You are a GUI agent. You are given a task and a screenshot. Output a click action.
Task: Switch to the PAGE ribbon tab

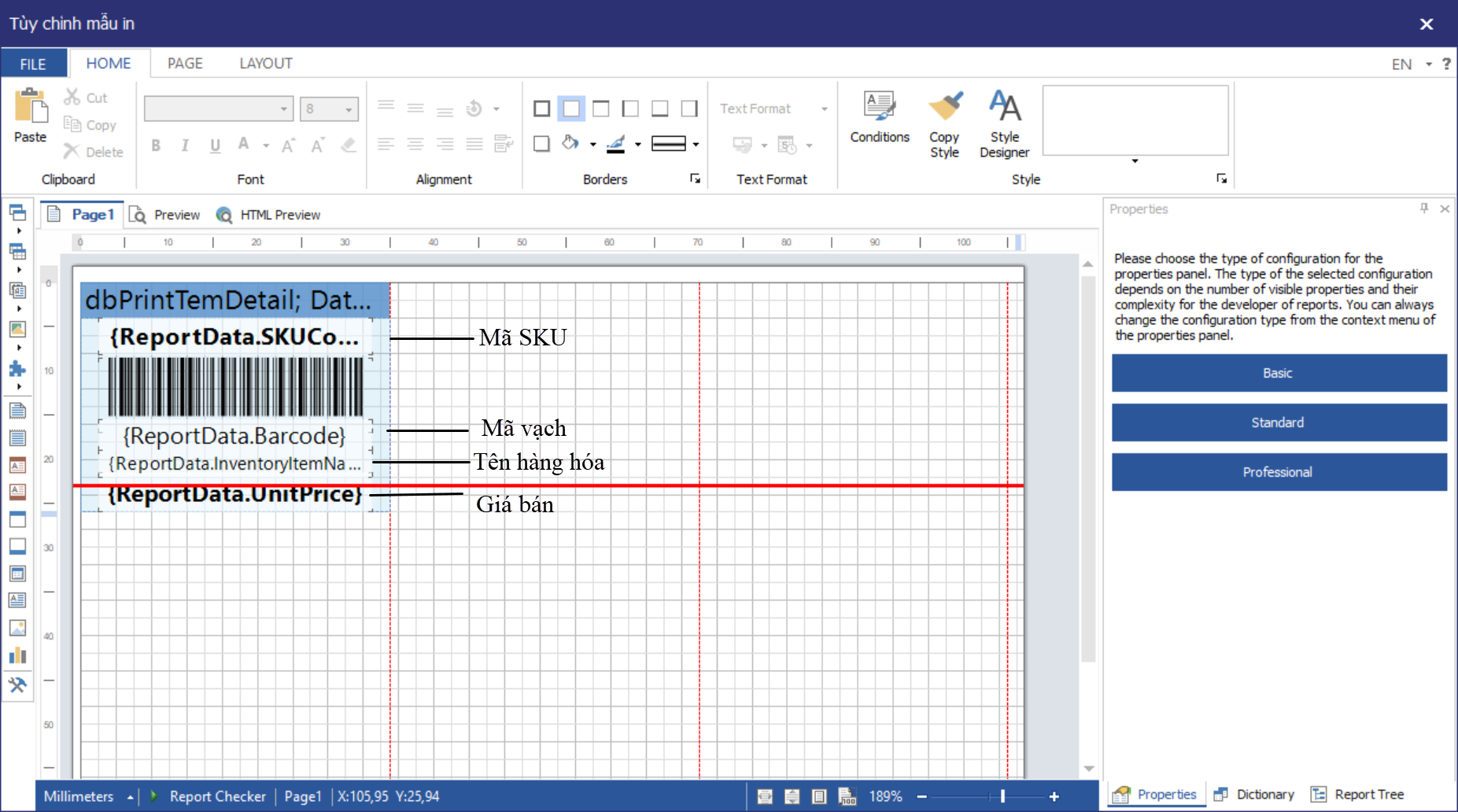click(185, 64)
